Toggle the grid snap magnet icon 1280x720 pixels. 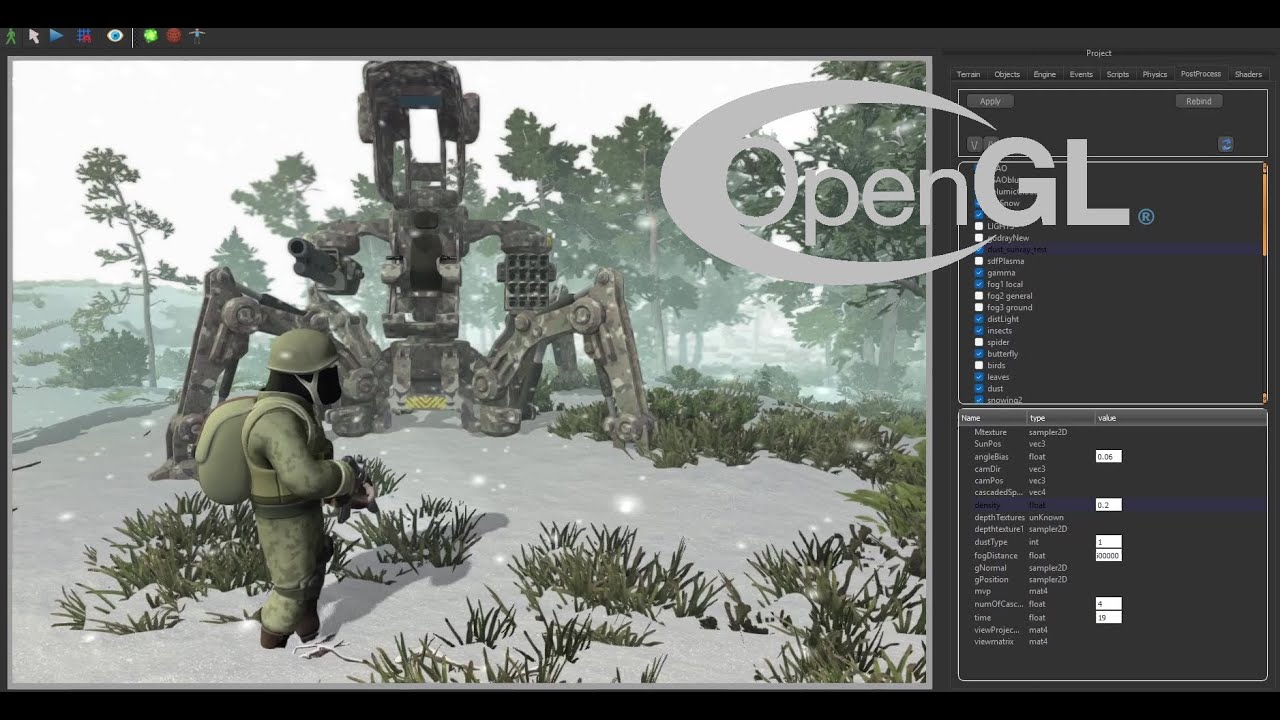click(x=84, y=35)
